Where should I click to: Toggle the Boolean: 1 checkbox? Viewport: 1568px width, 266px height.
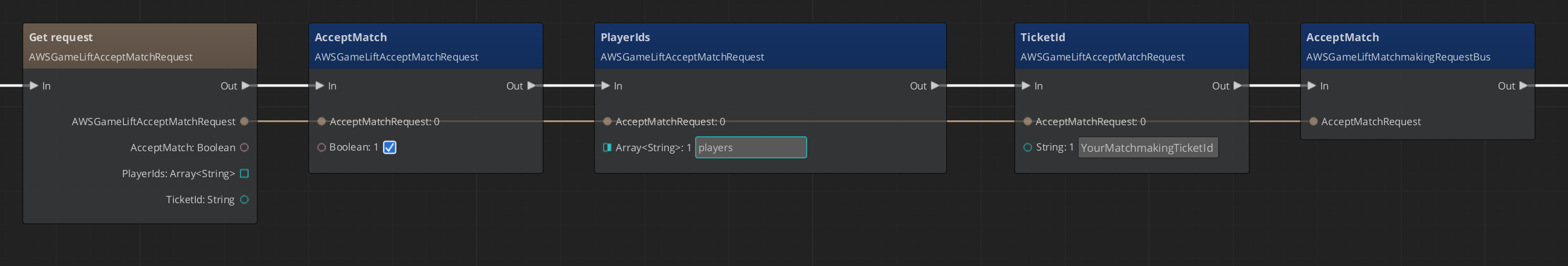click(390, 148)
